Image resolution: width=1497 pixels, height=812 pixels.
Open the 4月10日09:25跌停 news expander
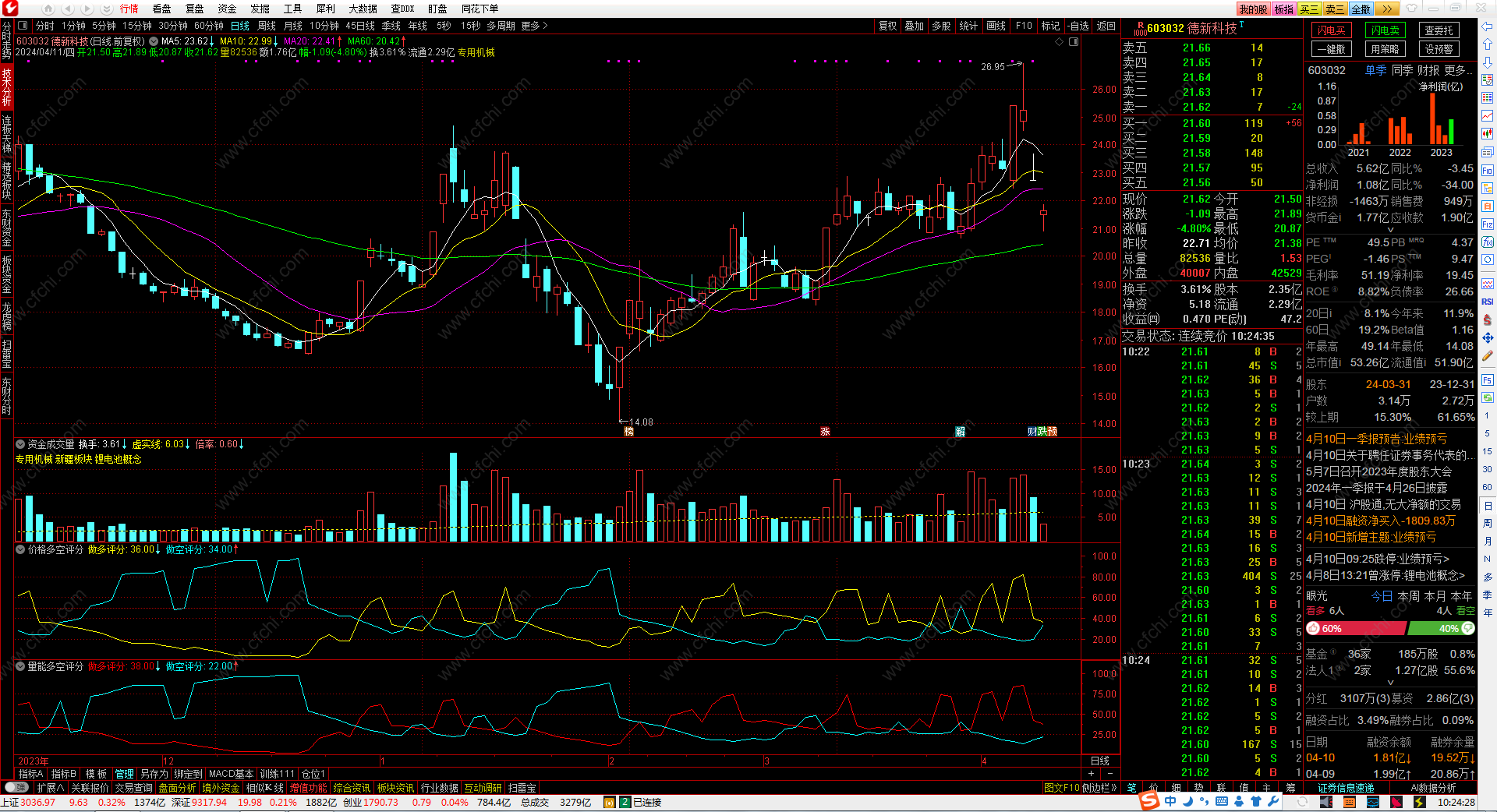tap(1378, 559)
